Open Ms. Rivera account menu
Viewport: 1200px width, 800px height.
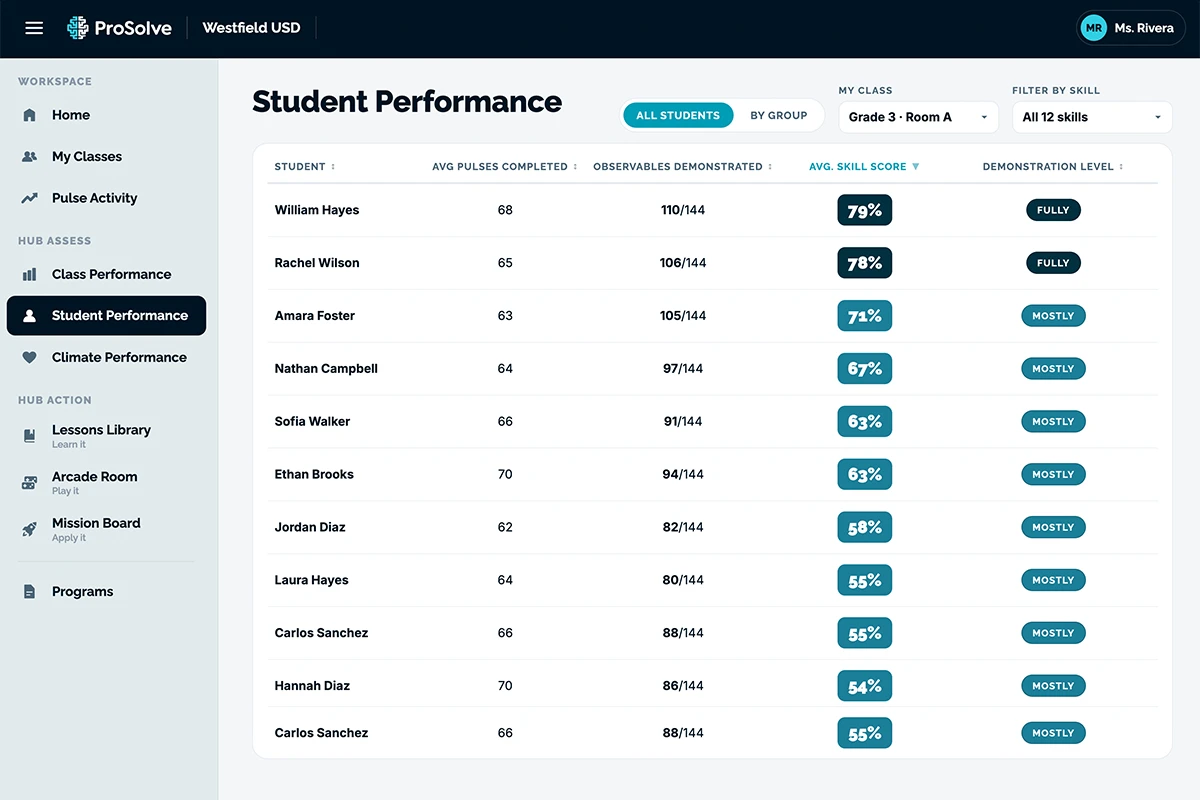point(1132,28)
